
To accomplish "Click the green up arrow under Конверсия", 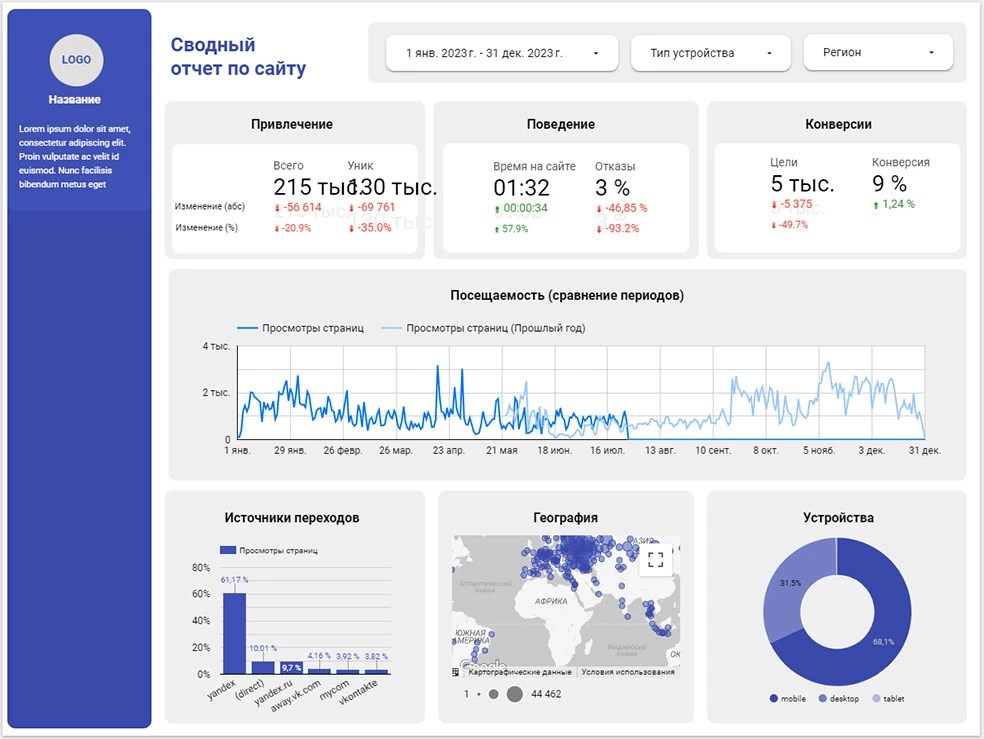I will point(876,204).
